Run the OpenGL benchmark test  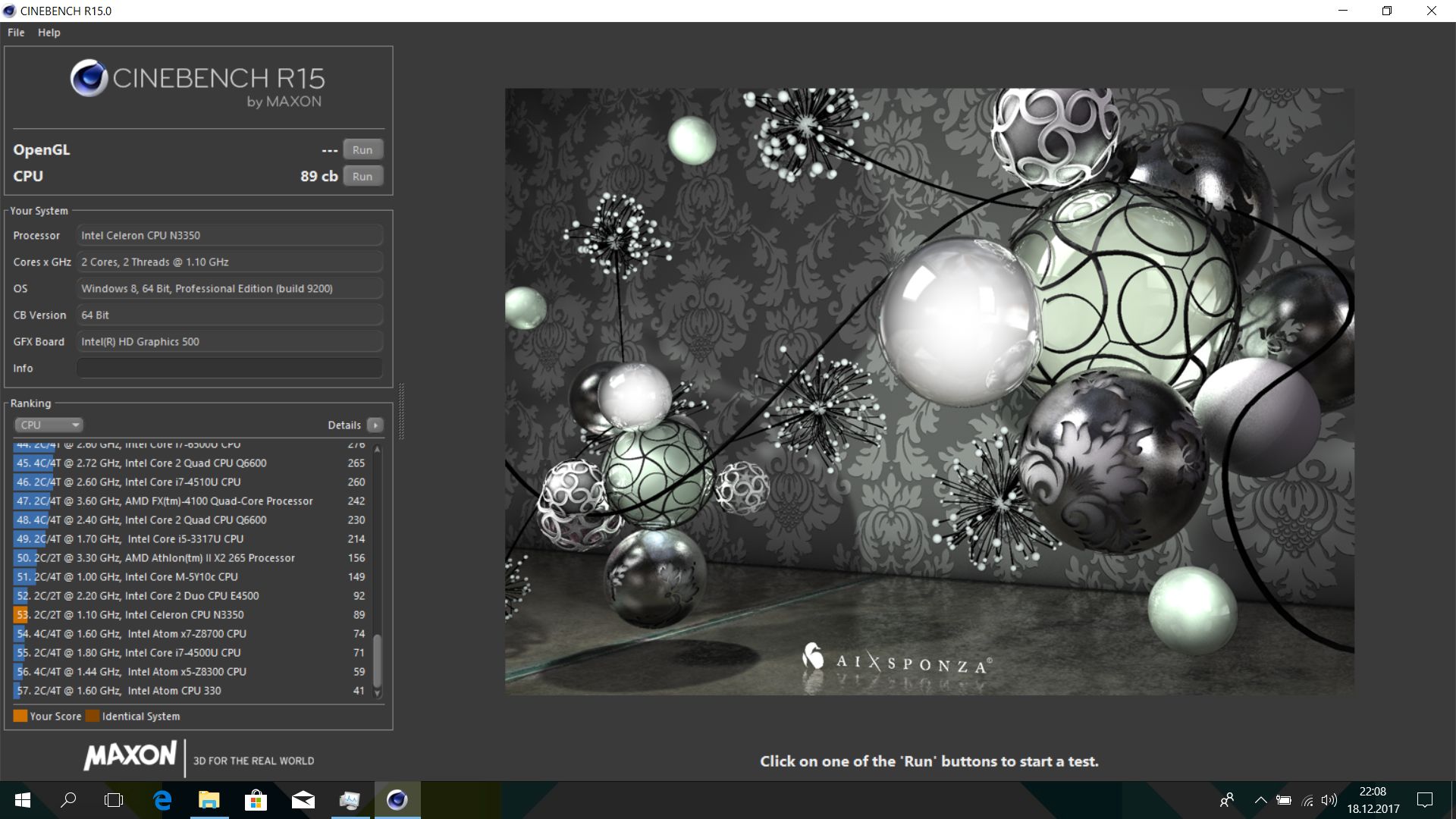pyautogui.click(x=362, y=149)
